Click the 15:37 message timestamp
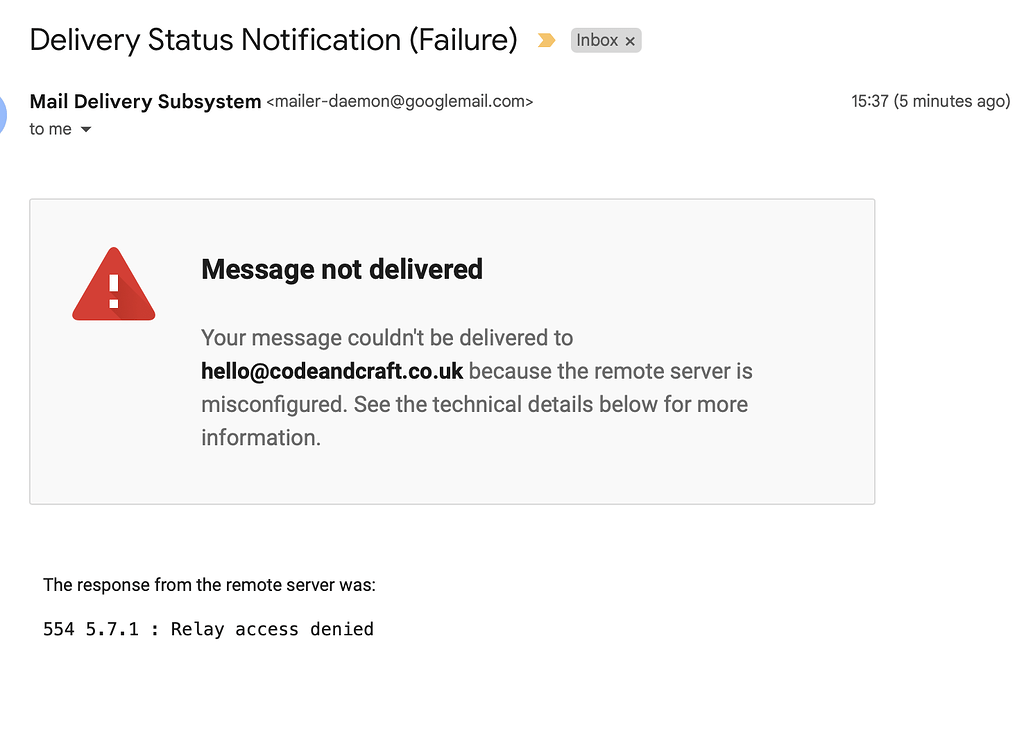The height and width of the screenshot is (756, 1024). 869,102
